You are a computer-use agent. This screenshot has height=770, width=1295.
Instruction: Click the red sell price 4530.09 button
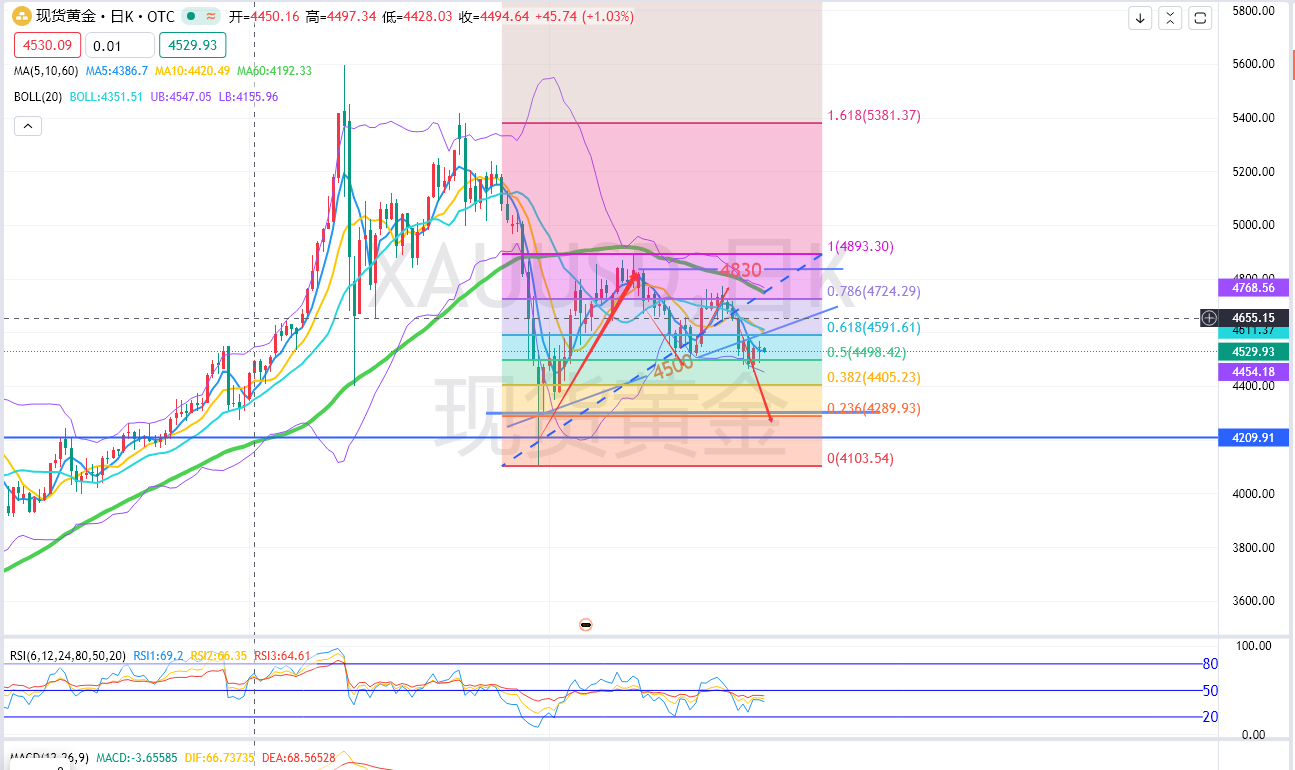click(47, 45)
